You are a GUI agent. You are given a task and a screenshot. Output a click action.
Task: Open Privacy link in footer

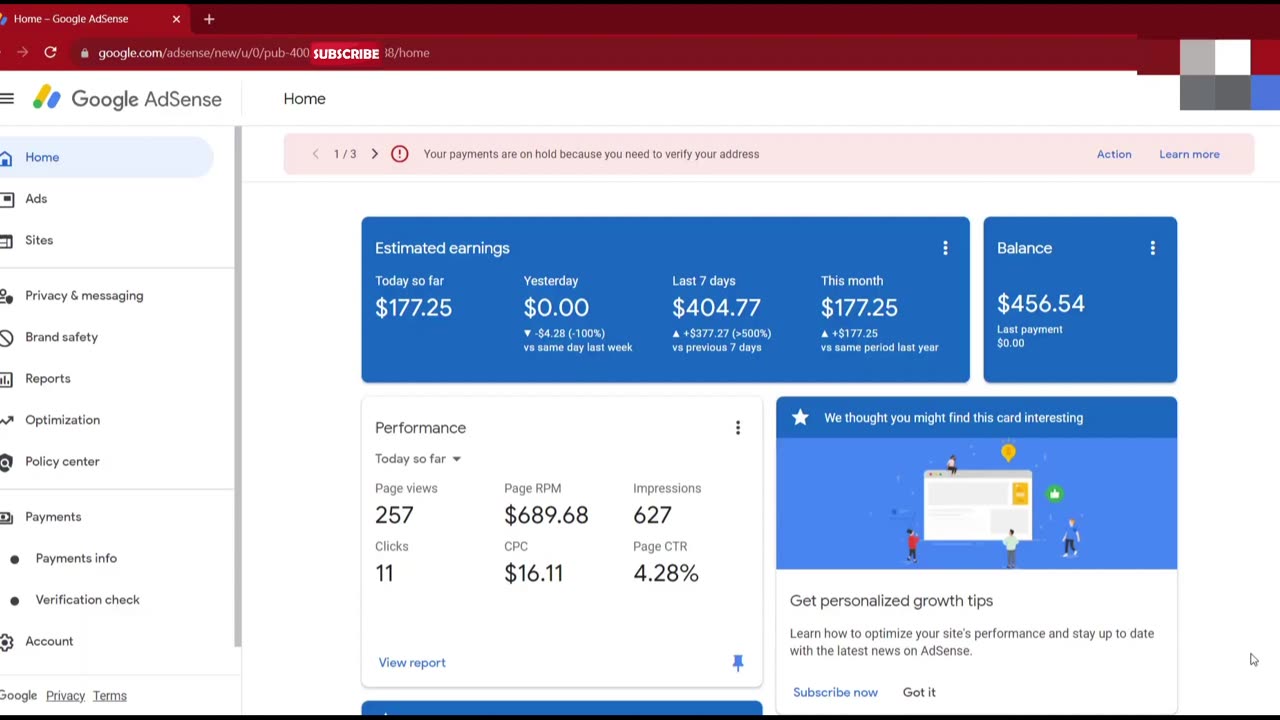[x=65, y=696]
